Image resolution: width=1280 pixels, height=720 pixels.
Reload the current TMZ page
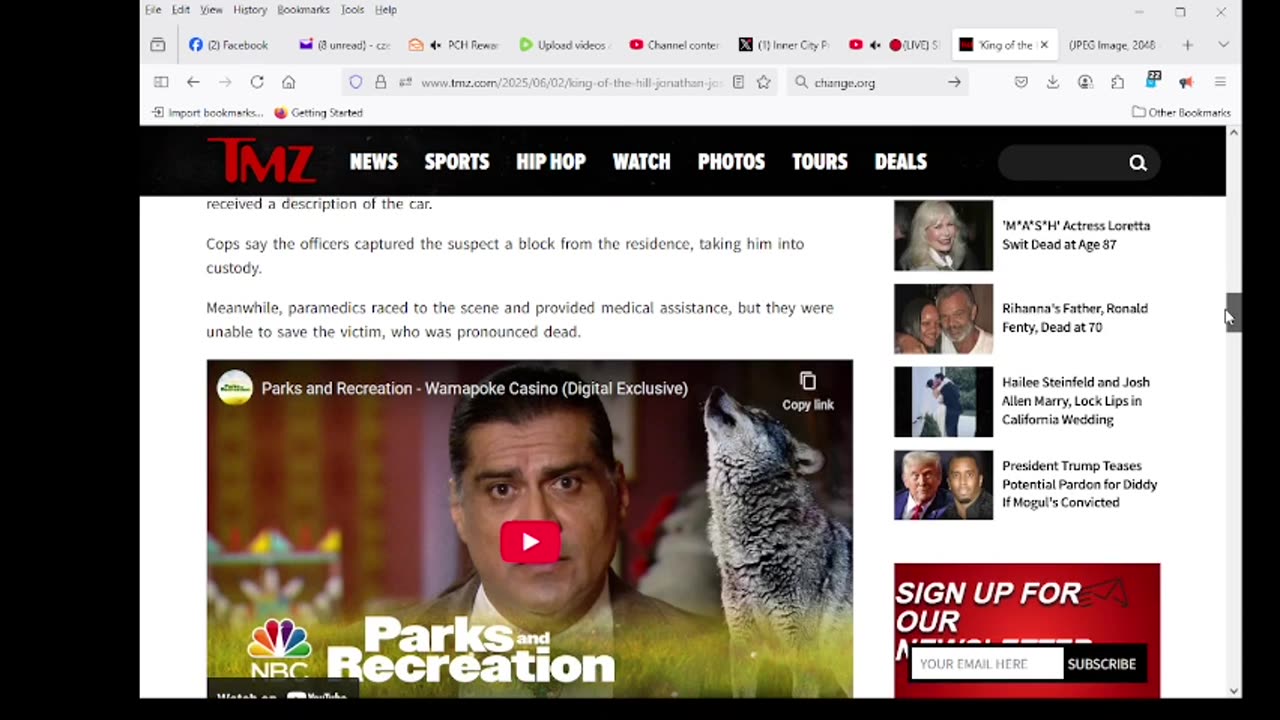[x=257, y=82]
